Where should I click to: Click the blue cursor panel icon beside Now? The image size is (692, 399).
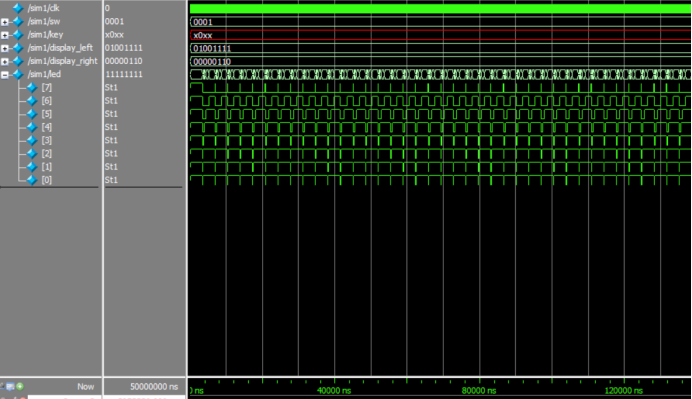(10, 387)
